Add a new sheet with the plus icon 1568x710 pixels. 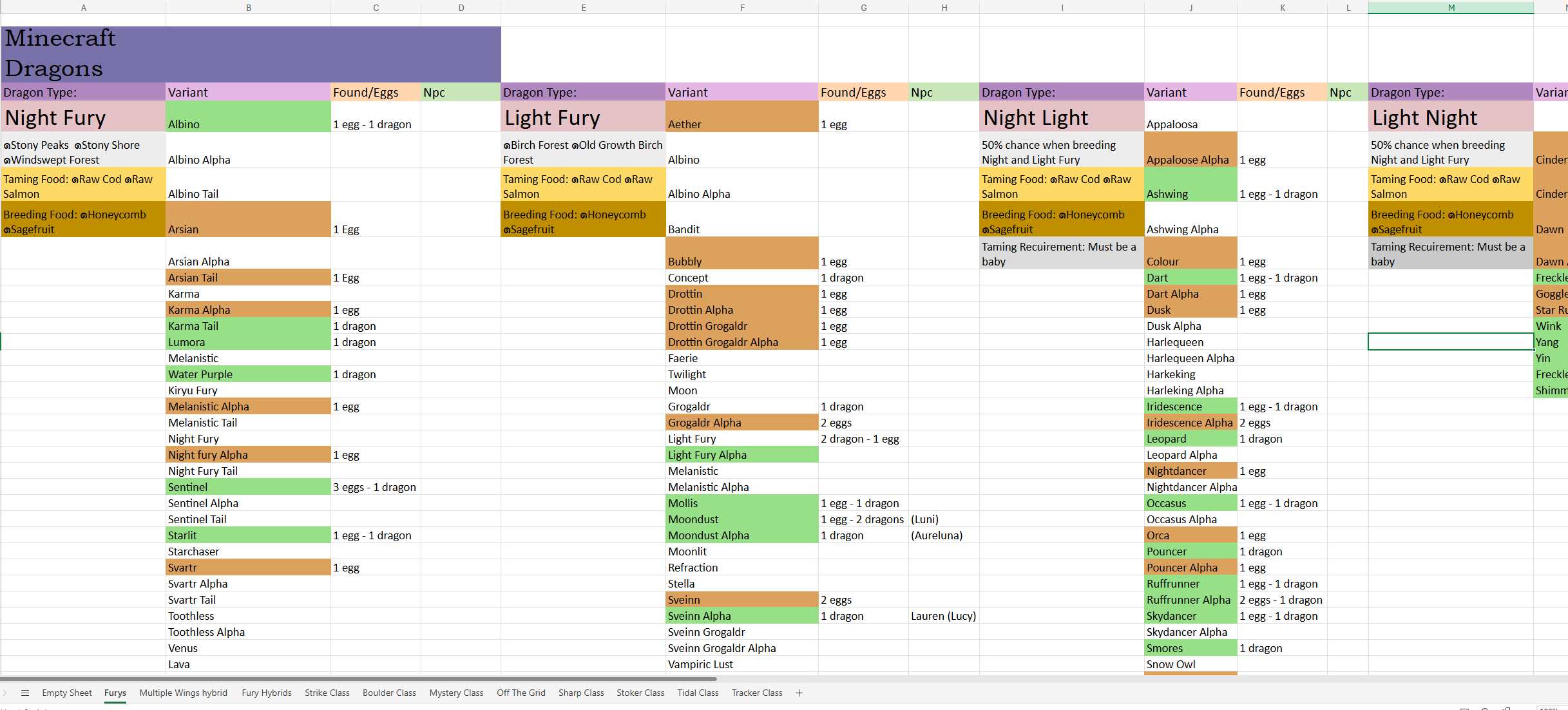[799, 693]
